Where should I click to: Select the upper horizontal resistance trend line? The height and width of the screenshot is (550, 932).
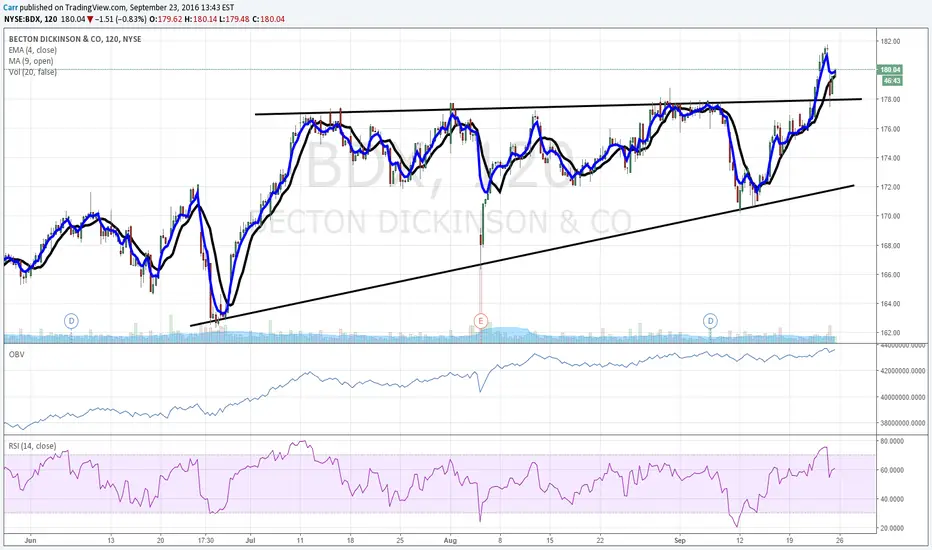click(558, 106)
